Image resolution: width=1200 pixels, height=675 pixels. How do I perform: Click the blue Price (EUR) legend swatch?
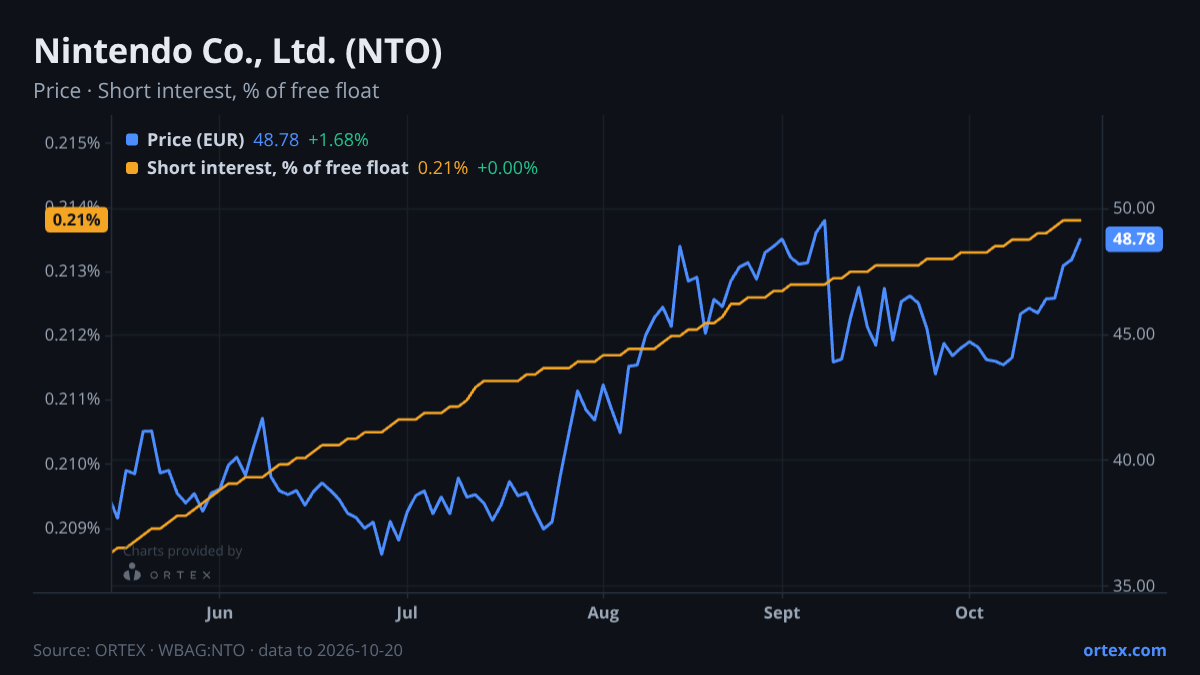pyautogui.click(x=132, y=140)
